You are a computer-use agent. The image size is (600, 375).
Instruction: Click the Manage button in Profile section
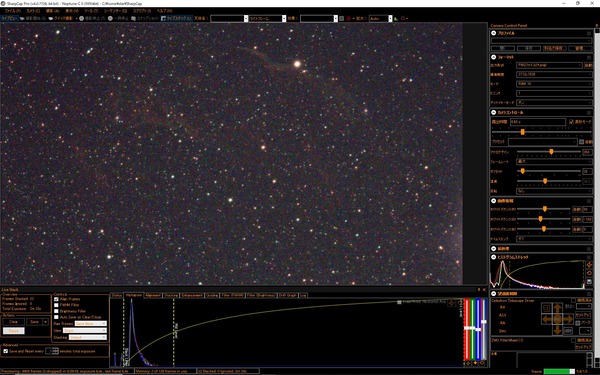point(579,49)
